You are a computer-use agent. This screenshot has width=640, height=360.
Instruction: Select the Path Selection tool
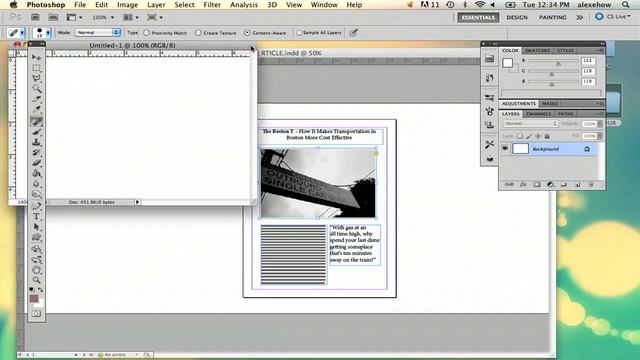click(36, 227)
